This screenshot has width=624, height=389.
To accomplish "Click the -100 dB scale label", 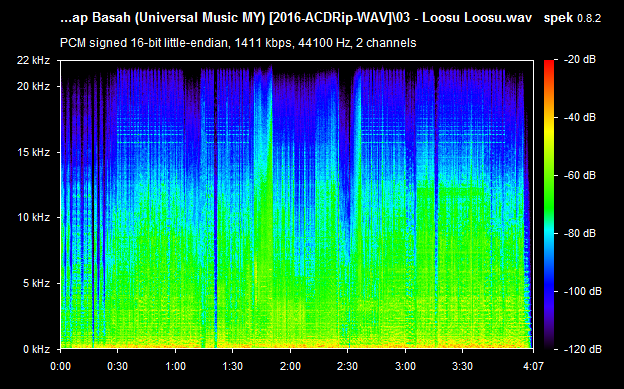I will coord(583,291).
